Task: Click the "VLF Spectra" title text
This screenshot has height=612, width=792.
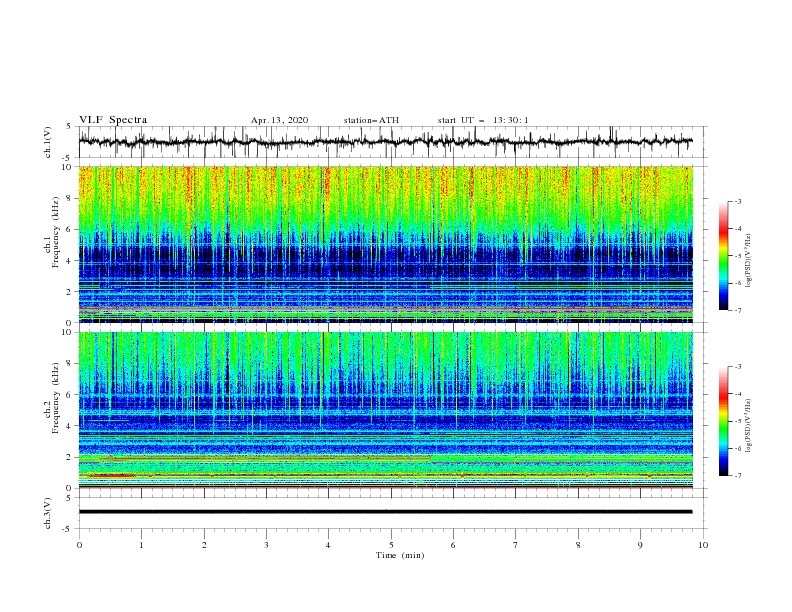Action: point(113,120)
